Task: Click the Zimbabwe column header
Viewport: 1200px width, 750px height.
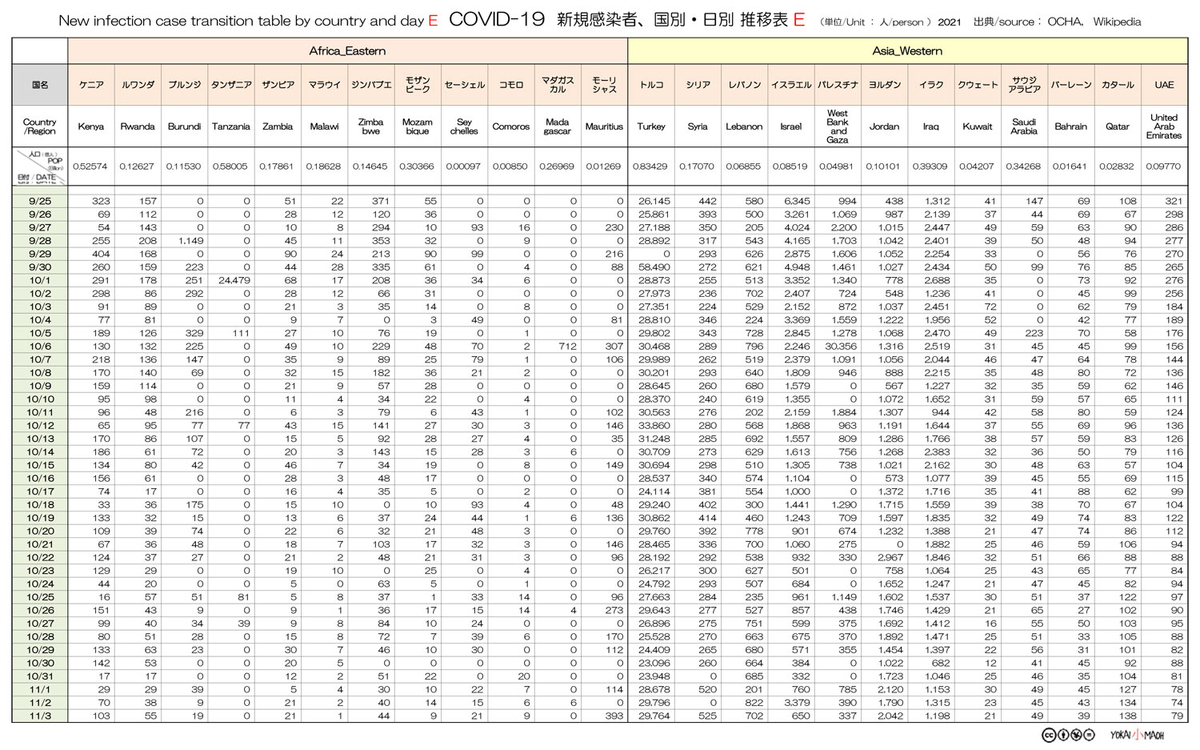Action: point(371,127)
